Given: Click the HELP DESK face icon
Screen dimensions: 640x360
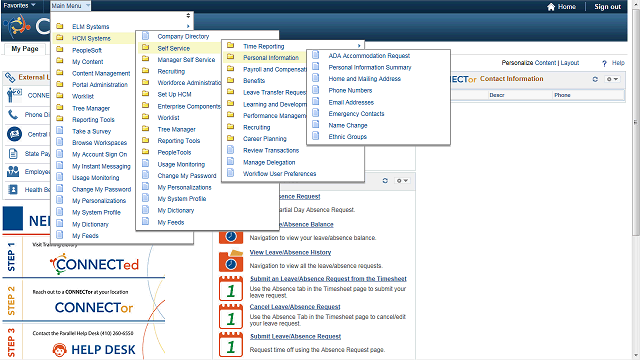Looking at the screenshot, I should [60, 350].
